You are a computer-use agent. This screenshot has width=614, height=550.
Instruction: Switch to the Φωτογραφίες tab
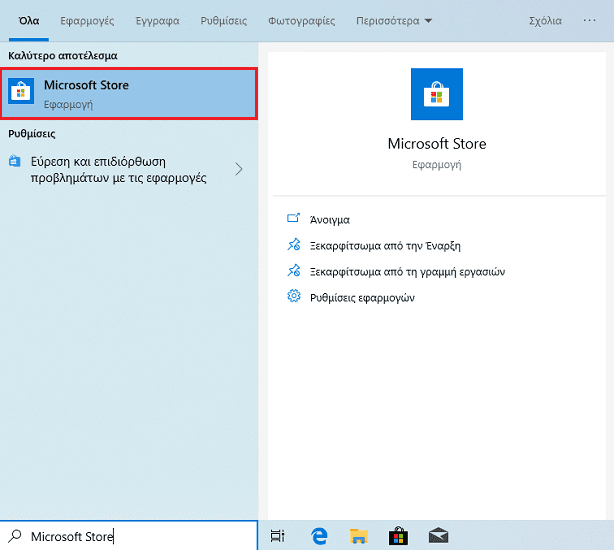tap(302, 21)
